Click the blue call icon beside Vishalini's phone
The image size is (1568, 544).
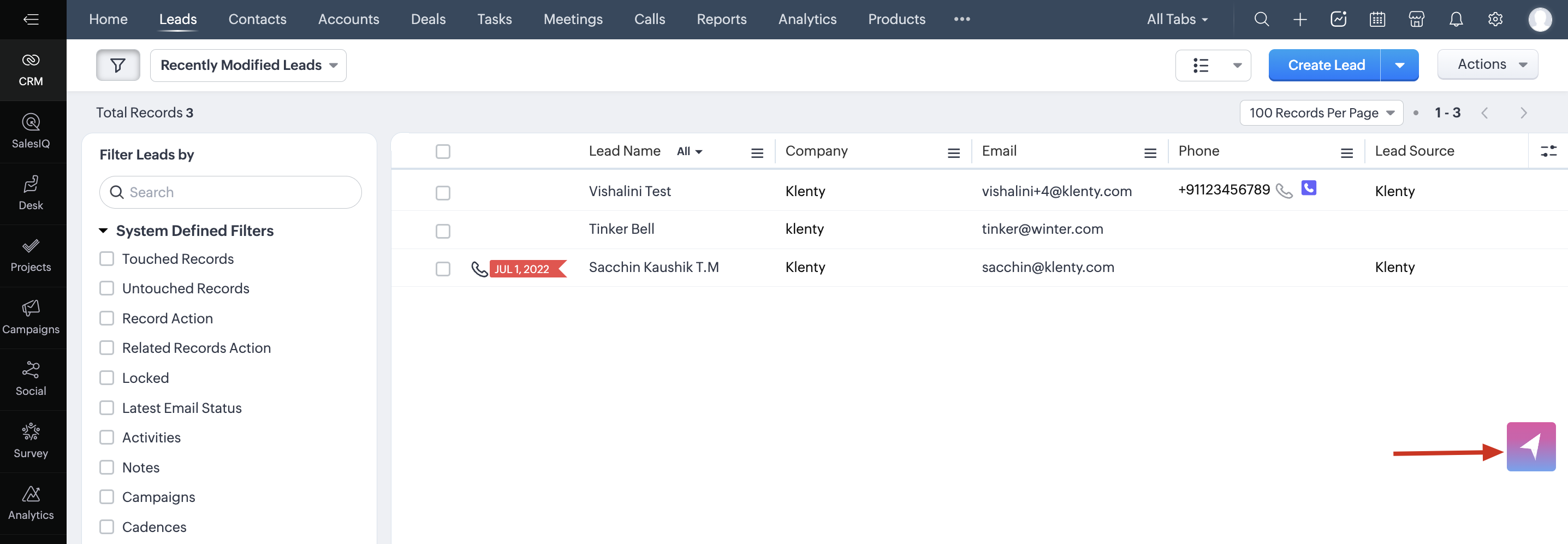(x=1308, y=188)
